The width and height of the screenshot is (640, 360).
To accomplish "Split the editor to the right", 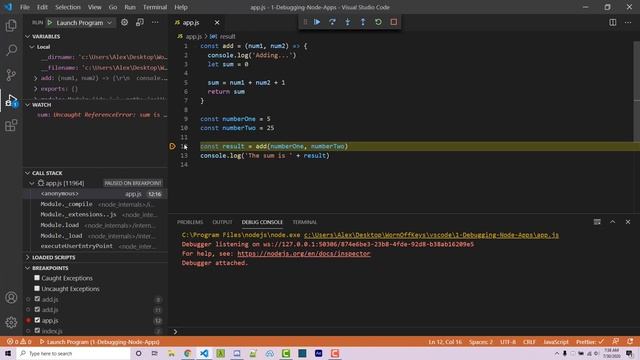I will tap(613, 22).
